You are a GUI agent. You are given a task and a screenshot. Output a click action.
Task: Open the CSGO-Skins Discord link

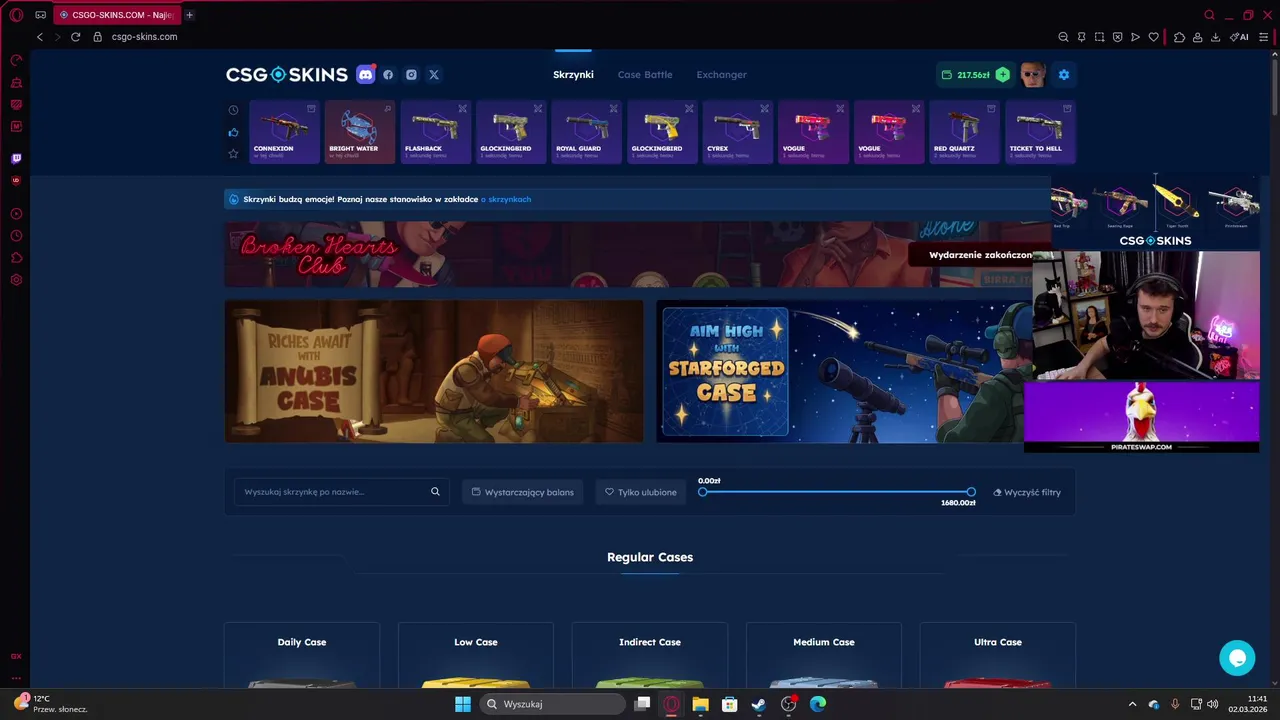366,74
